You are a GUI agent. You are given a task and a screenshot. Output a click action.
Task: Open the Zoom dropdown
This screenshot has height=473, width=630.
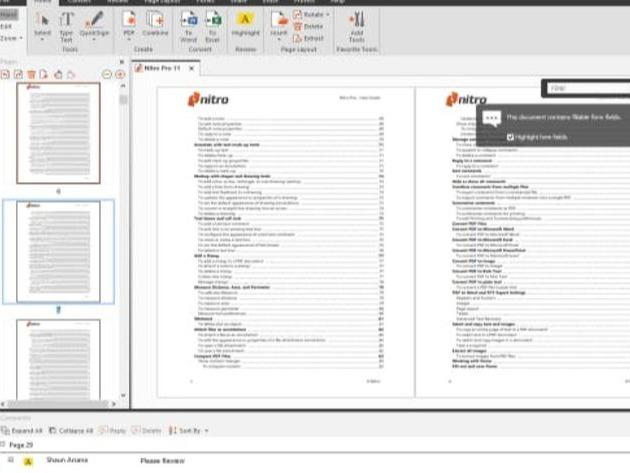(x=11, y=35)
